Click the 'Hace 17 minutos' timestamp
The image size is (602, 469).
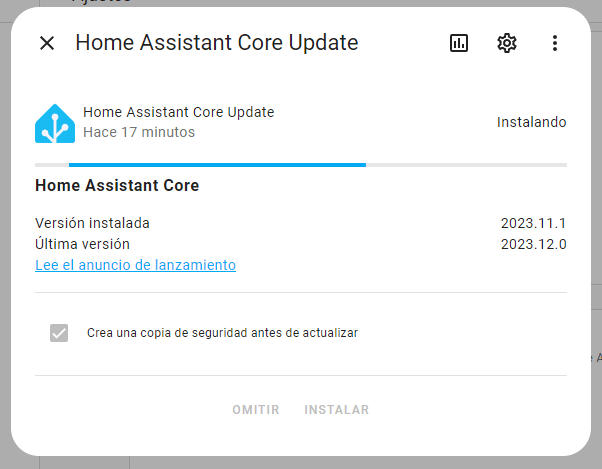tap(139, 132)
